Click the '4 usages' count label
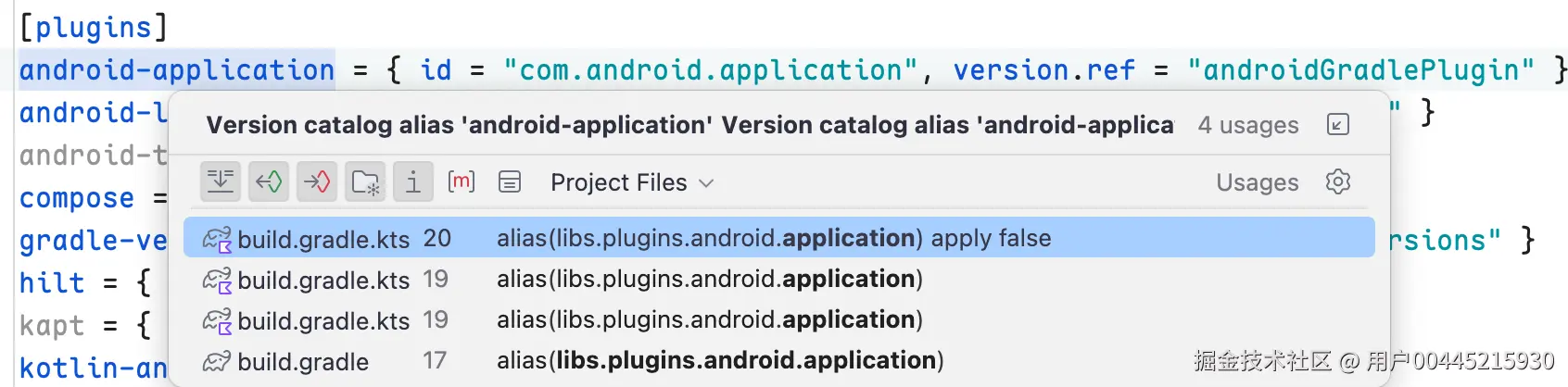This screenshot has height=387, width=1568. point(1247,125)
